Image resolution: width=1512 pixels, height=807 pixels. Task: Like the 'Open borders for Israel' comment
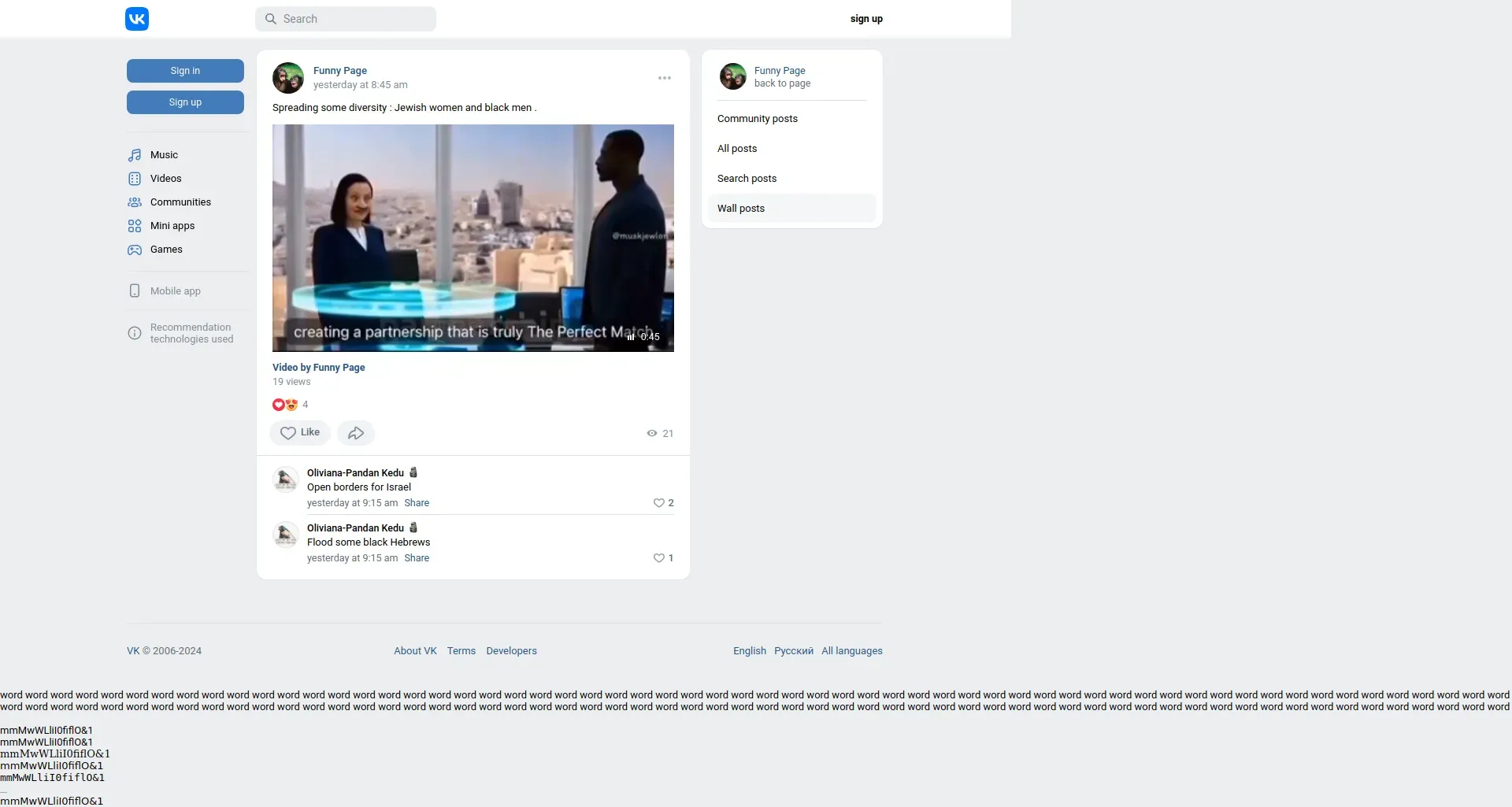point(659,503)
